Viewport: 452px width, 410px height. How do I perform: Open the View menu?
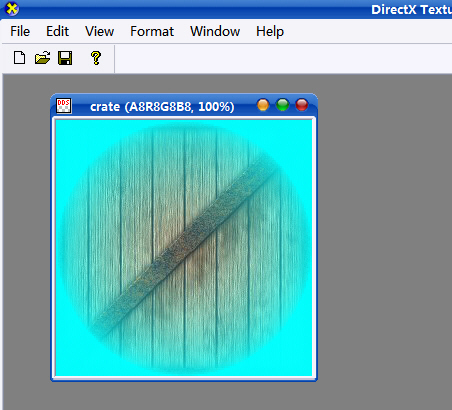pyautogui.click(x=99, y=31)
